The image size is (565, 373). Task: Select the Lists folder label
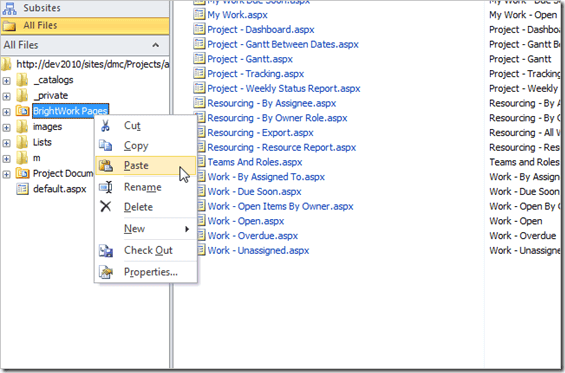click(x=42, y=142)
